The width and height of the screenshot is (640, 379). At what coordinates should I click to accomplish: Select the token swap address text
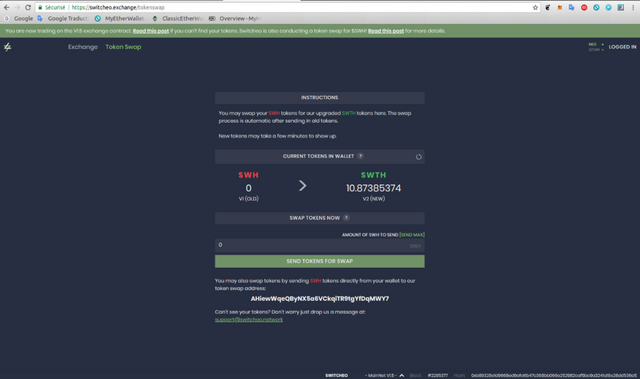click(x=320, y=299)
